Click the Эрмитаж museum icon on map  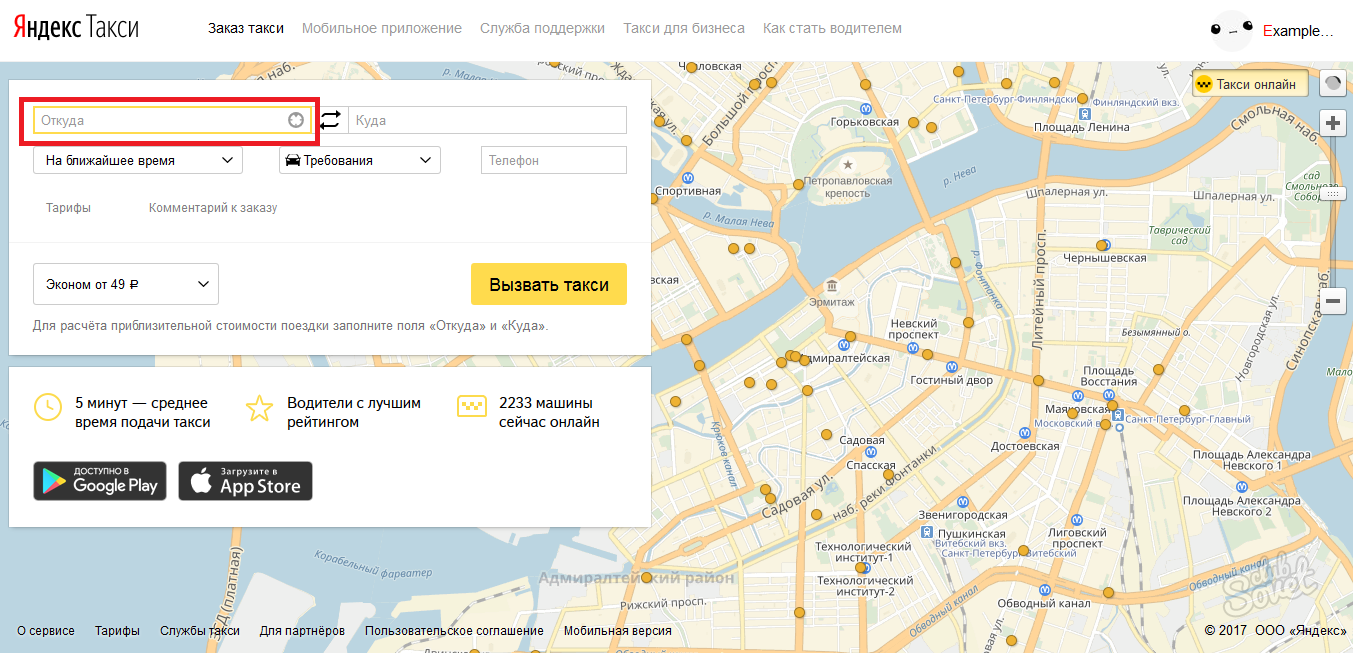[x=831, y=287]
